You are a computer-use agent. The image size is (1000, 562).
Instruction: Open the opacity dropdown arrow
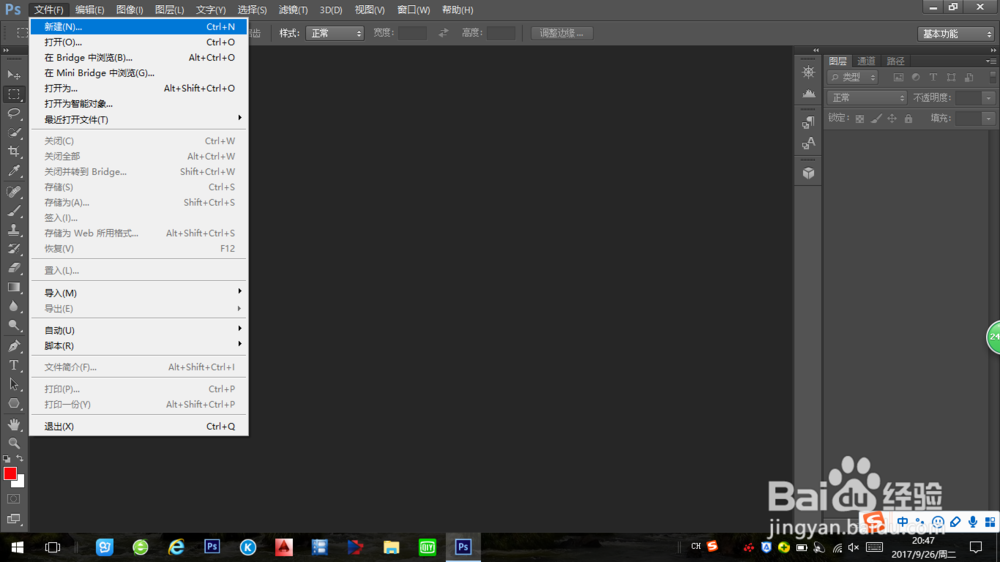click(x=989, y=98)
